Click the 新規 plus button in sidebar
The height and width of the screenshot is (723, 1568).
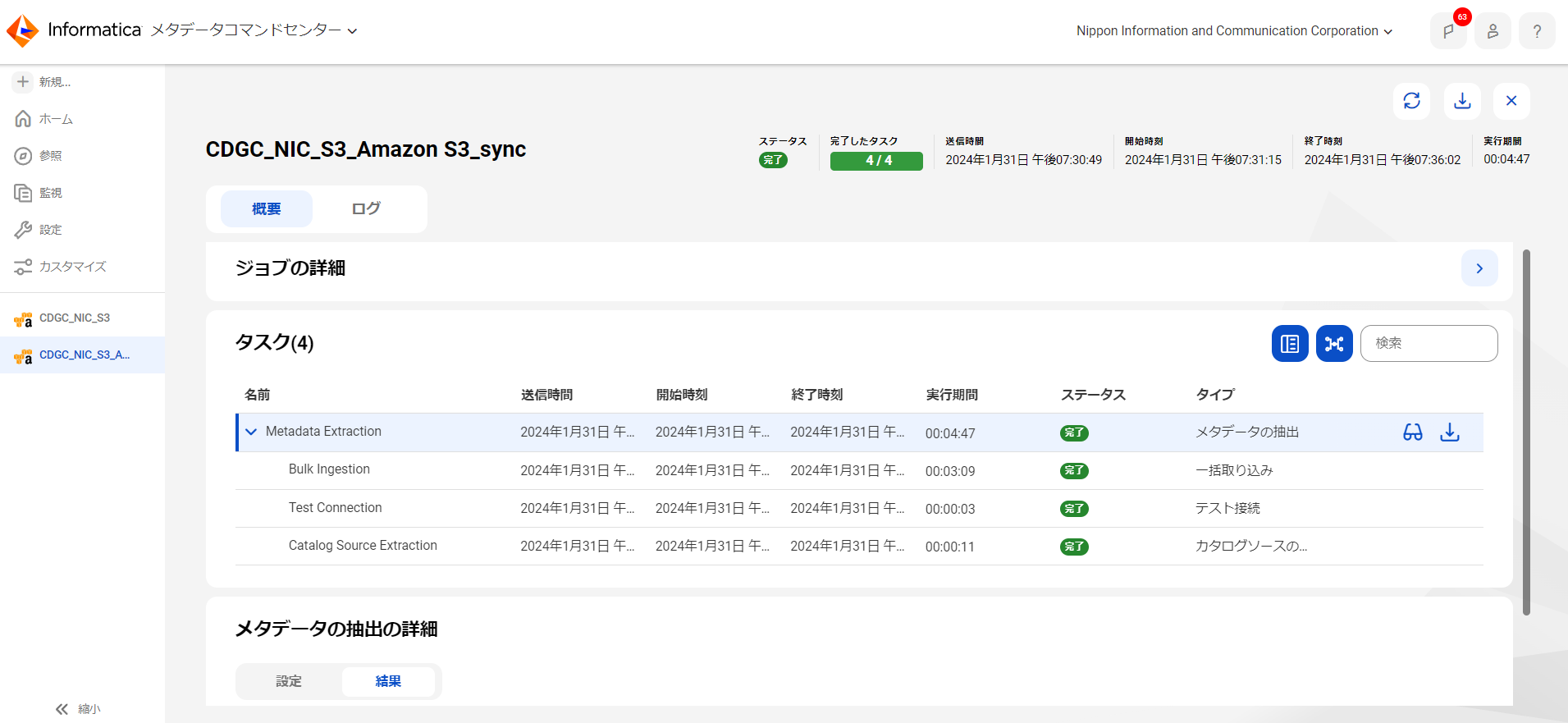tap(23, 82)
